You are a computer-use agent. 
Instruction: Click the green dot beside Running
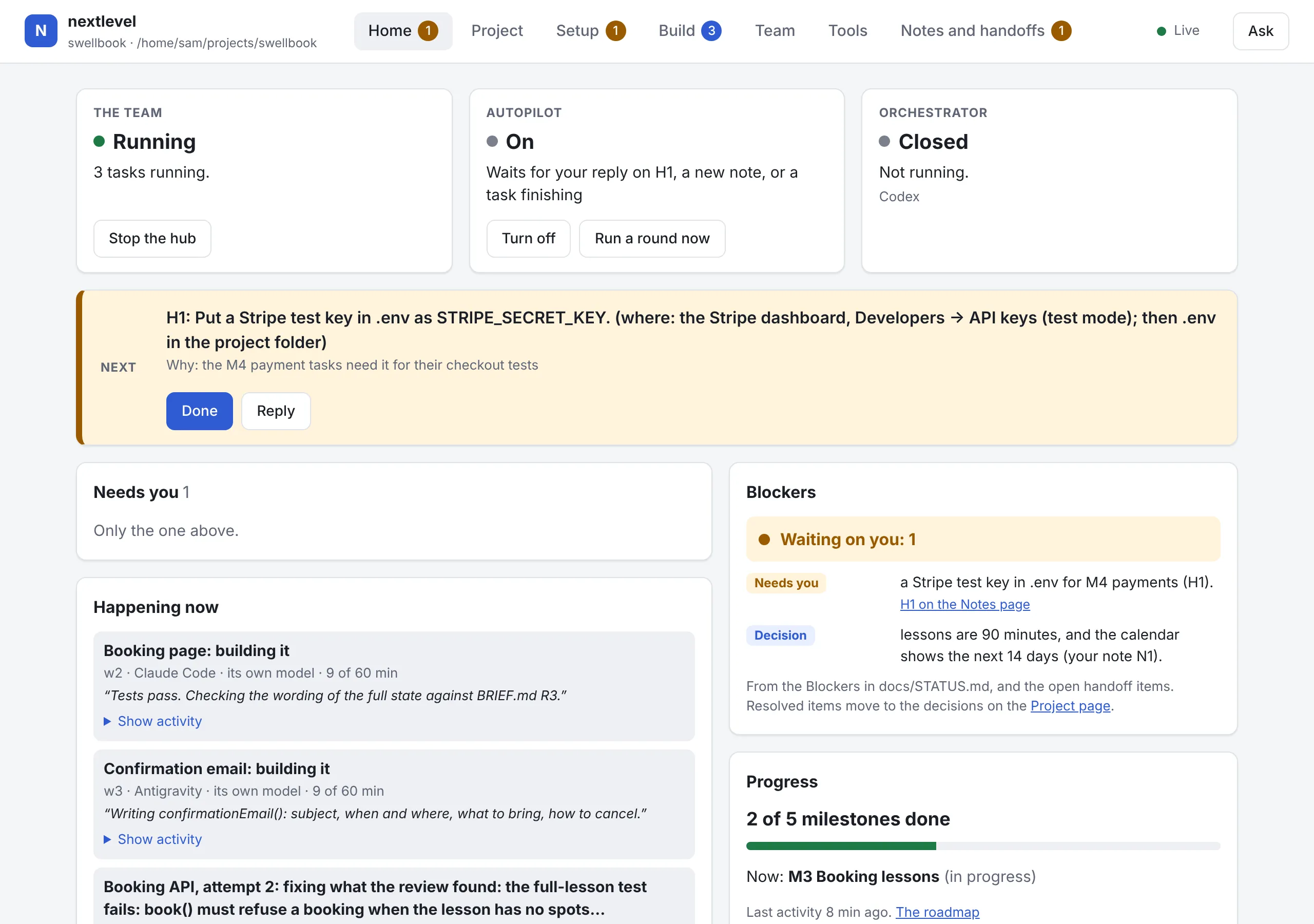coord(99,141)
